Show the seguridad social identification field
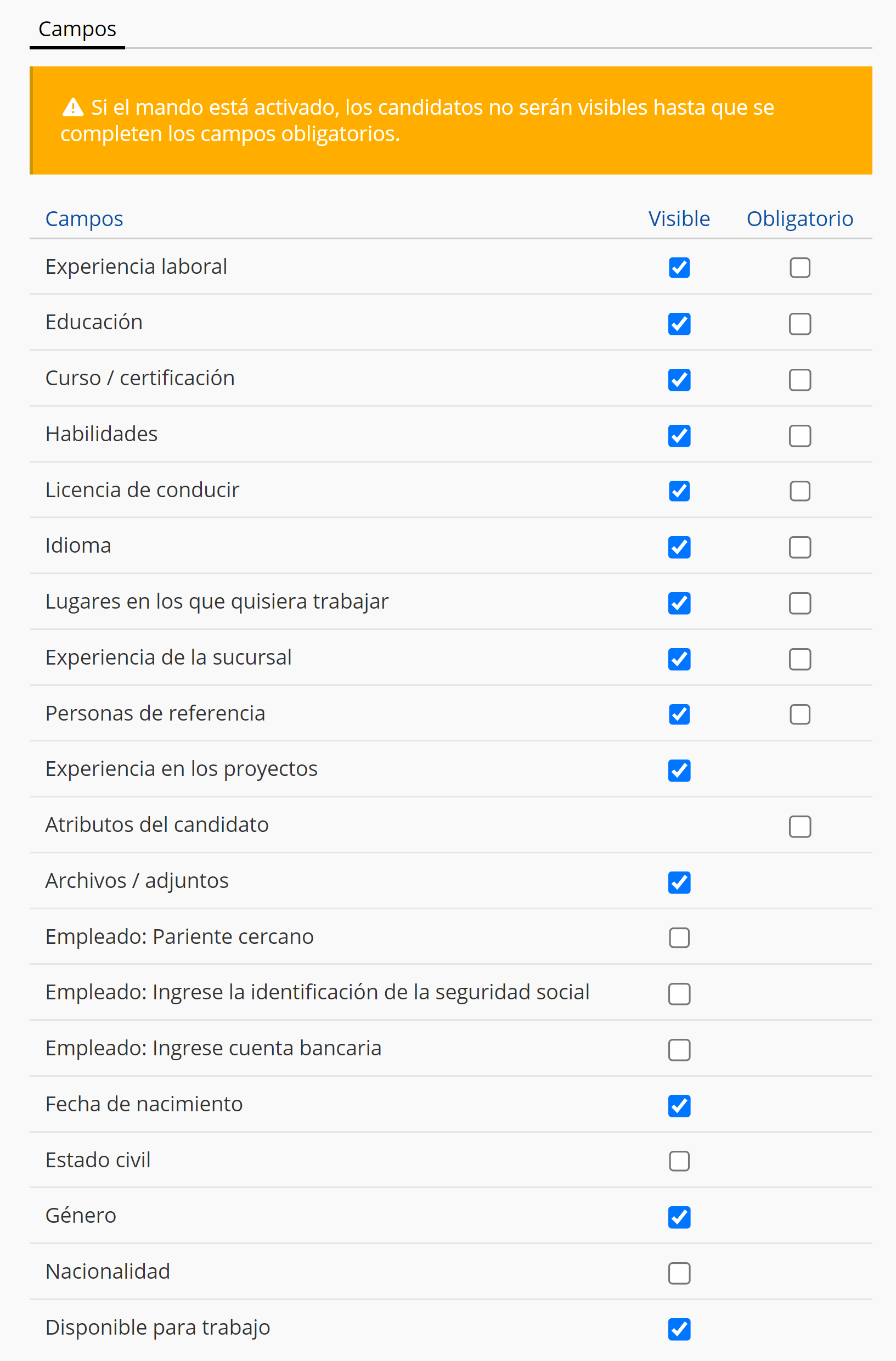 679,994
